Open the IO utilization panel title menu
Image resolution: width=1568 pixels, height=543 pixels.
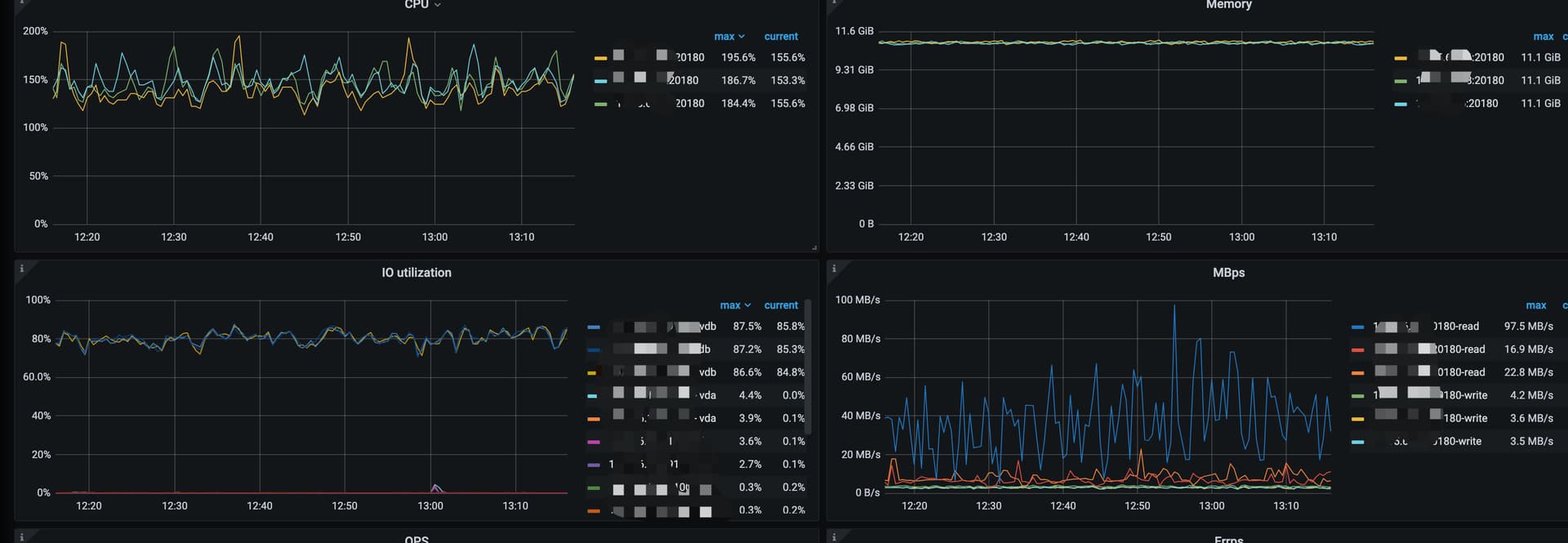click(416, 273)
